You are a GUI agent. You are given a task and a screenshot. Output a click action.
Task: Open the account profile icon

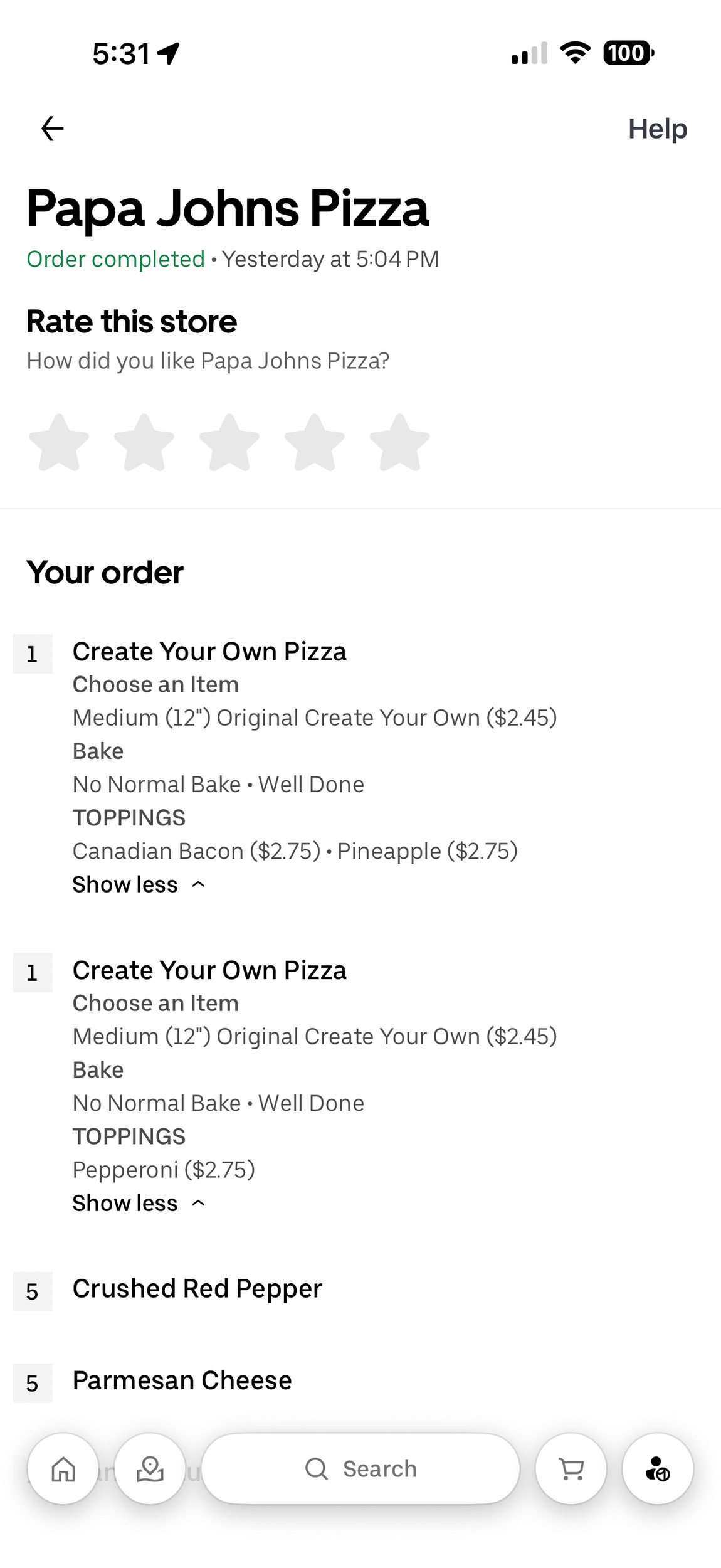pos(657,1469)
